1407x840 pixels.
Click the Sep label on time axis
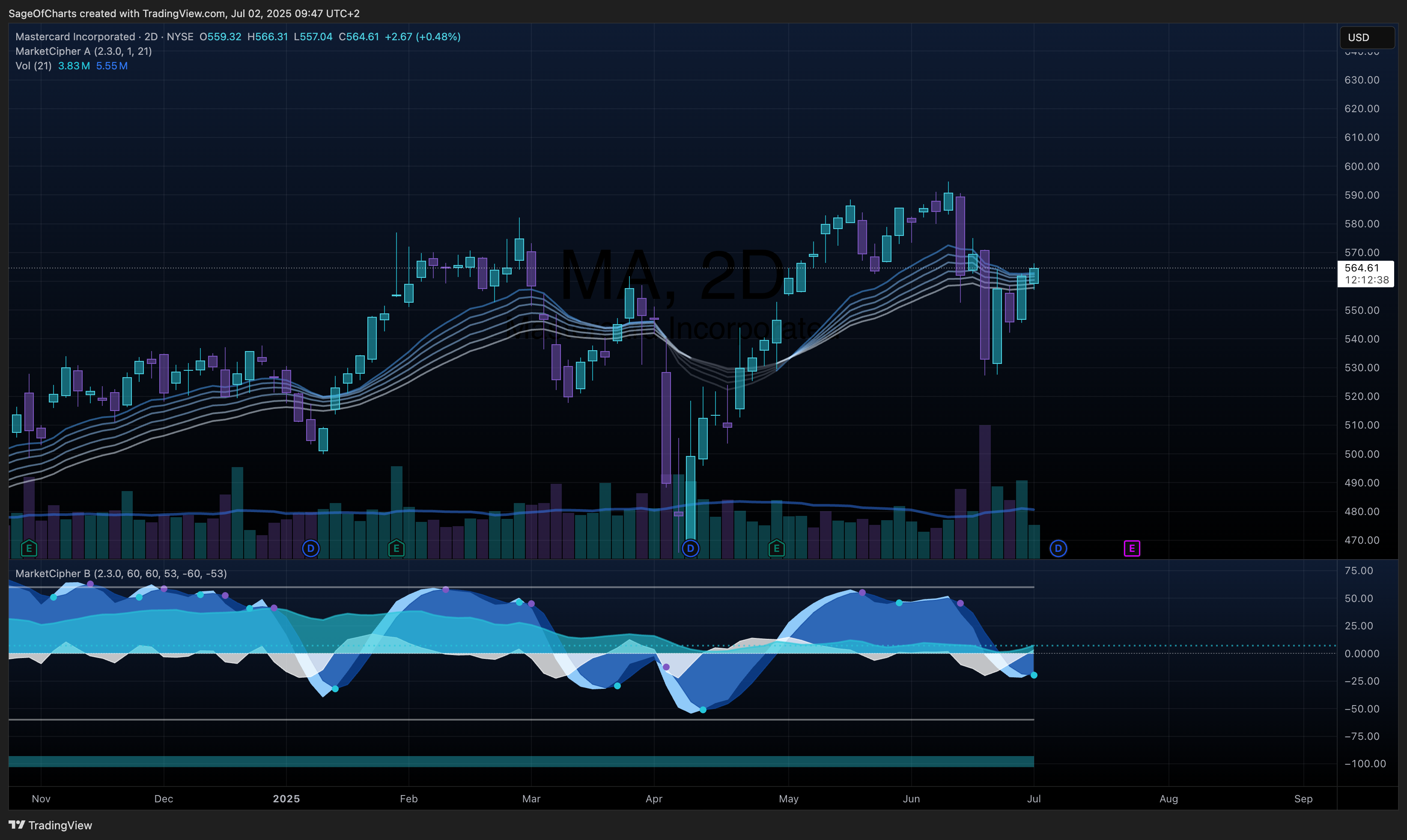1303,798
